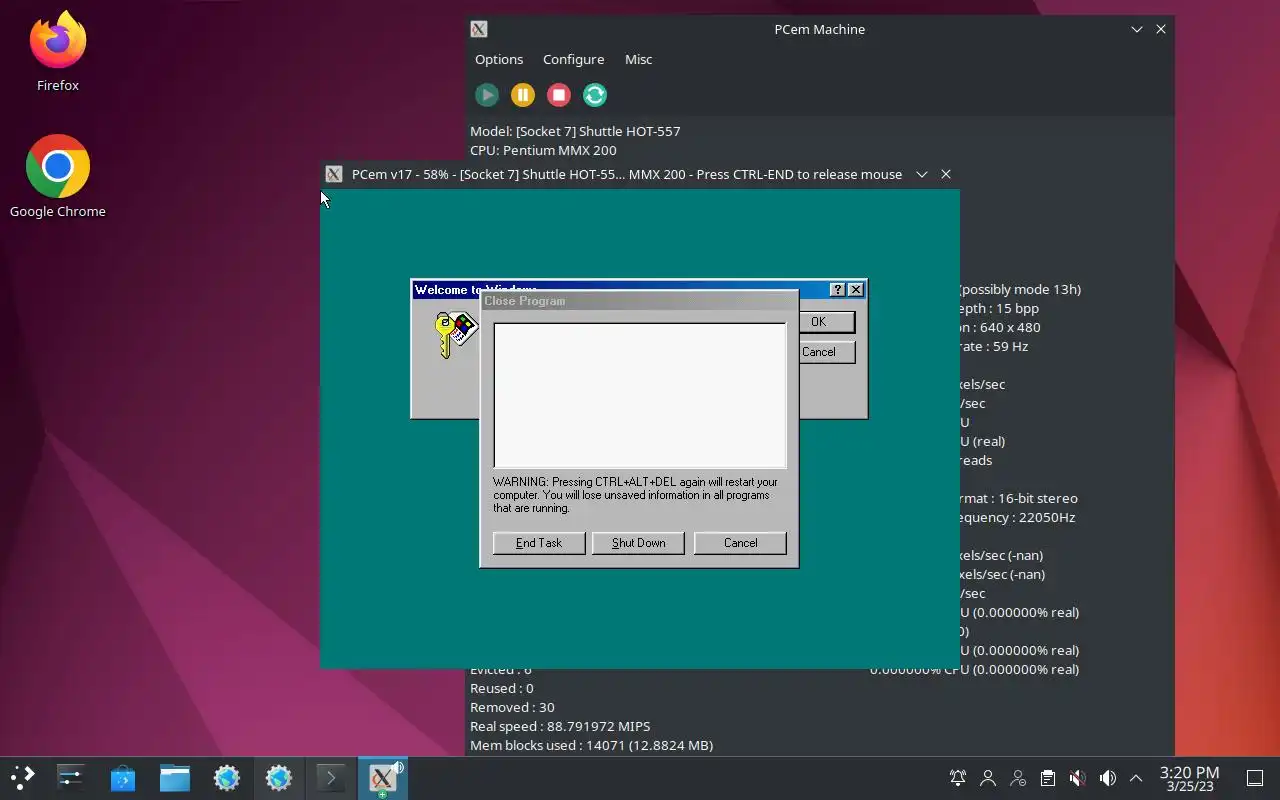Click the X icon in PCem v17 title bar
Viewport: 1280px width, 800px height.
(x=334, y=174)
